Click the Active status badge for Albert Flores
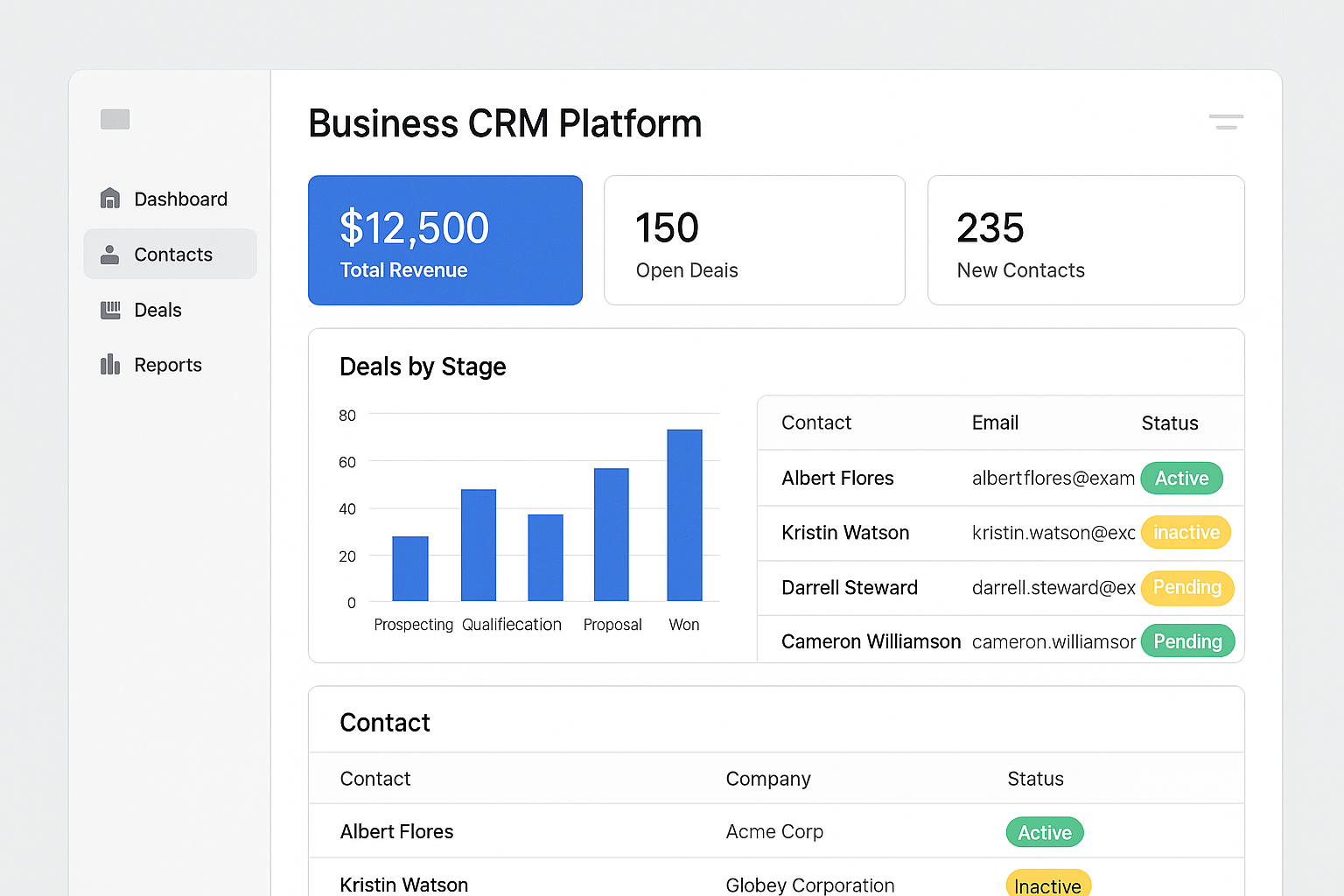Viewport: 1344px width, 896px height. tap(1181, 478)
